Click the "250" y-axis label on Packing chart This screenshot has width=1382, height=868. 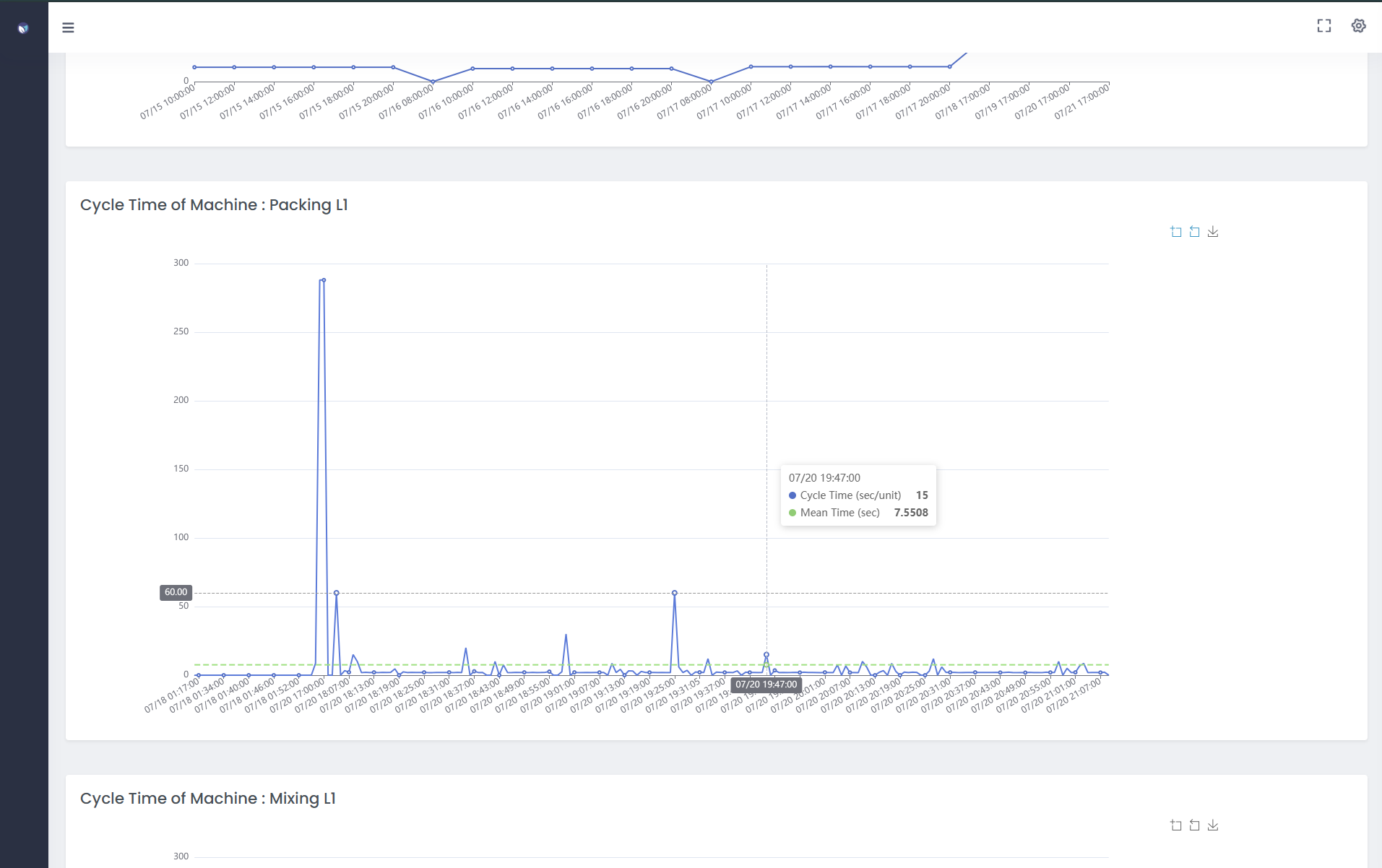point(181,331)
